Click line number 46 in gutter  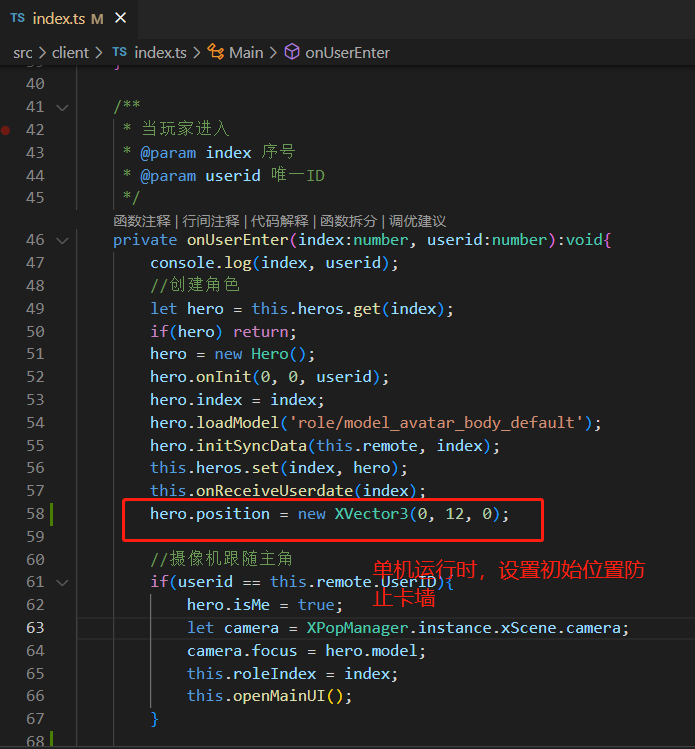(35, 240)
